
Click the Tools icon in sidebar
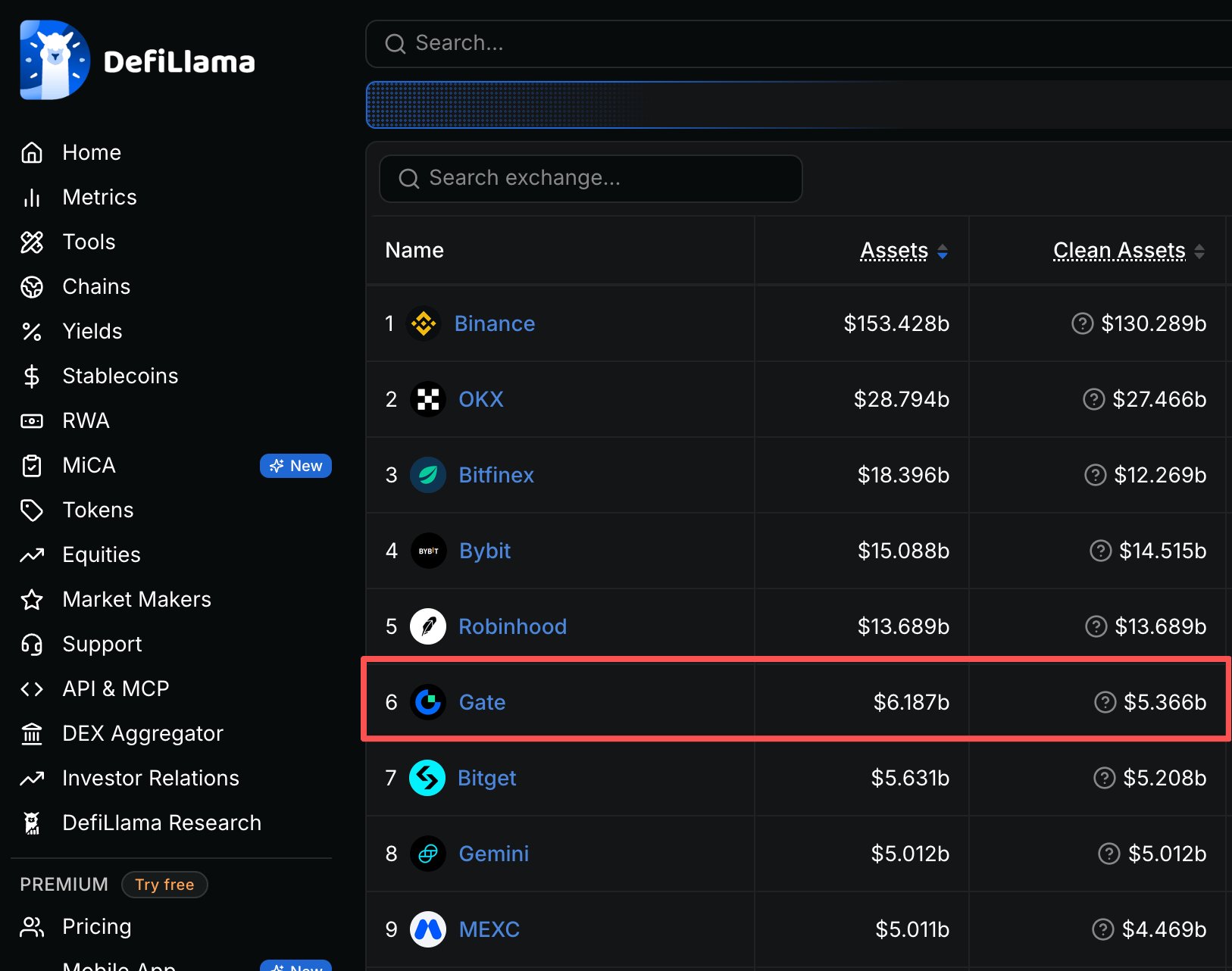point(32,242)
